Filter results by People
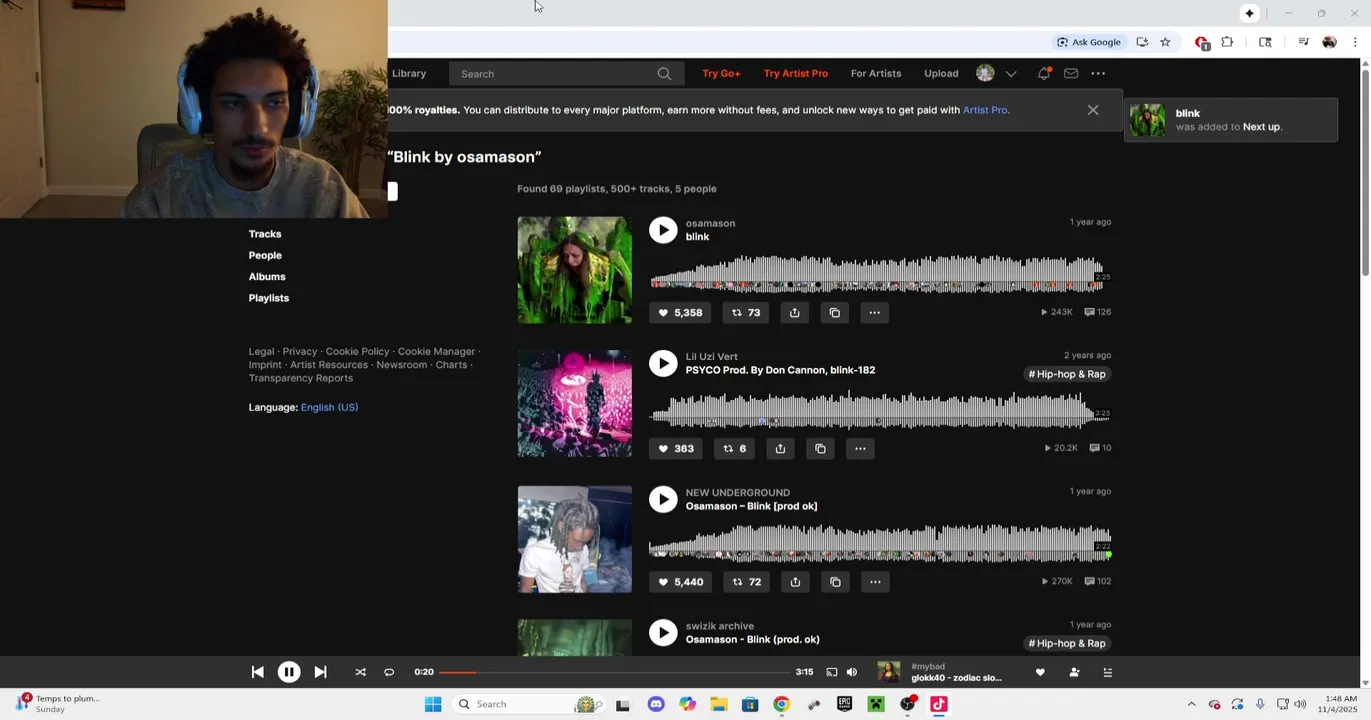1371x720 pixels. pyautogui.click(x=265, y=255)
